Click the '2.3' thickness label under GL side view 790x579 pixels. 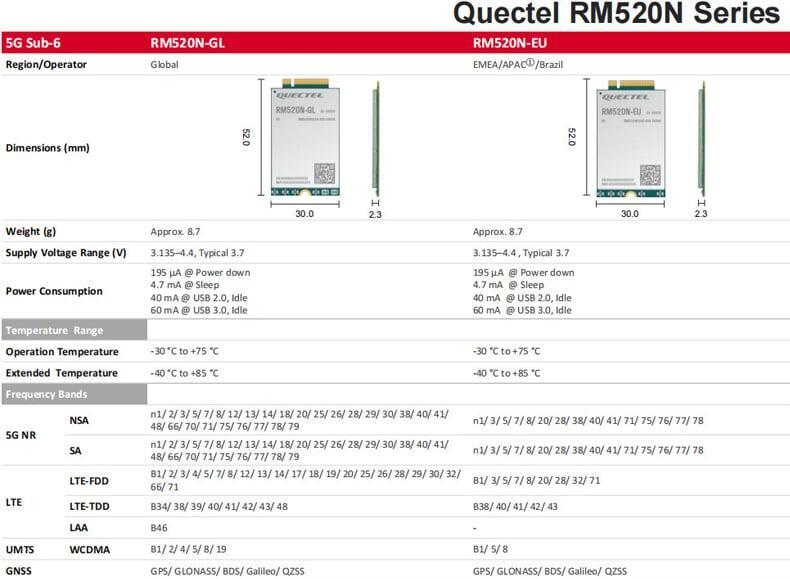click(x=375, y=214)
